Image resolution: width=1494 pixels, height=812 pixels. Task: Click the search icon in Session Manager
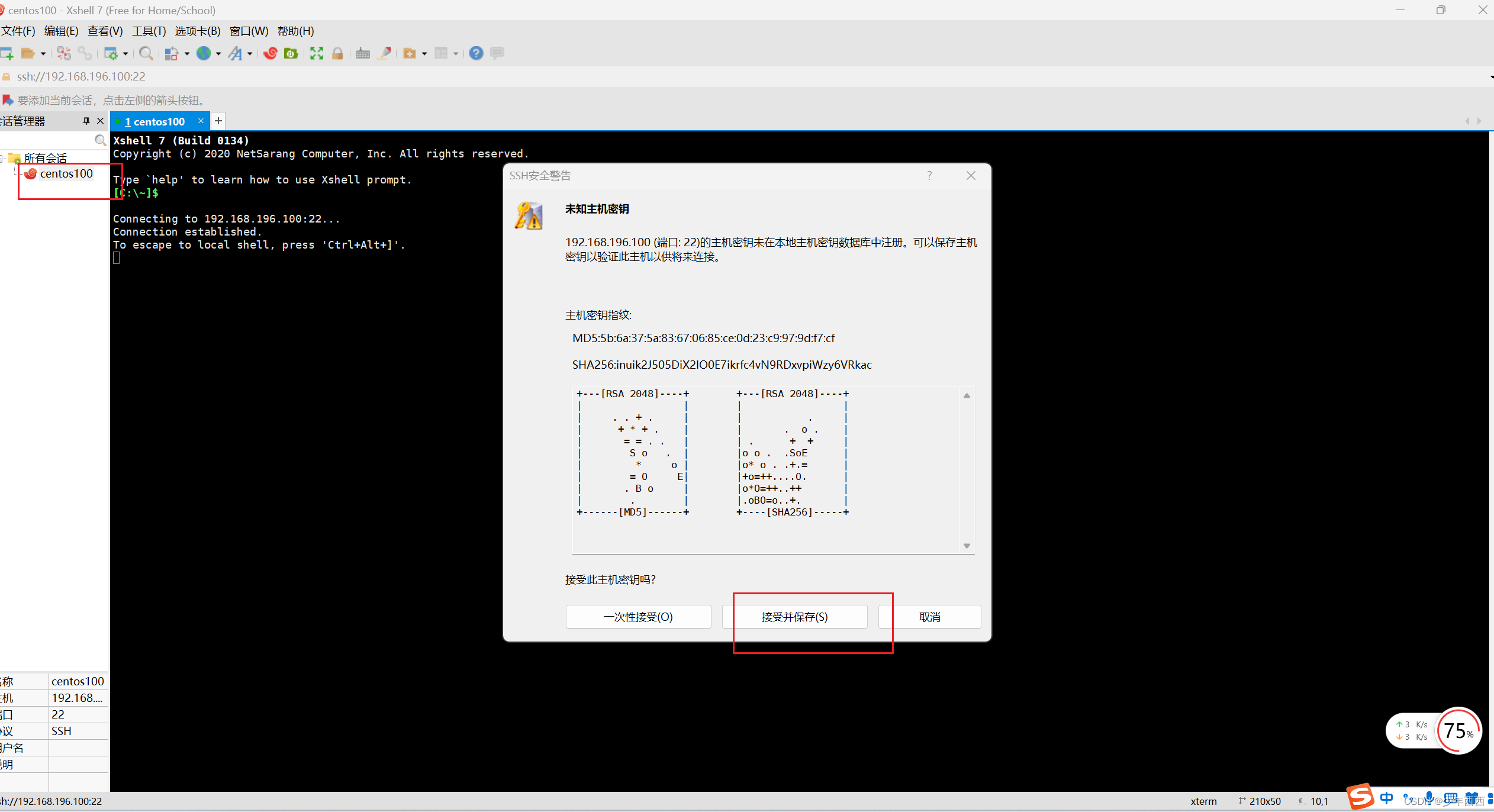(101, 140)
